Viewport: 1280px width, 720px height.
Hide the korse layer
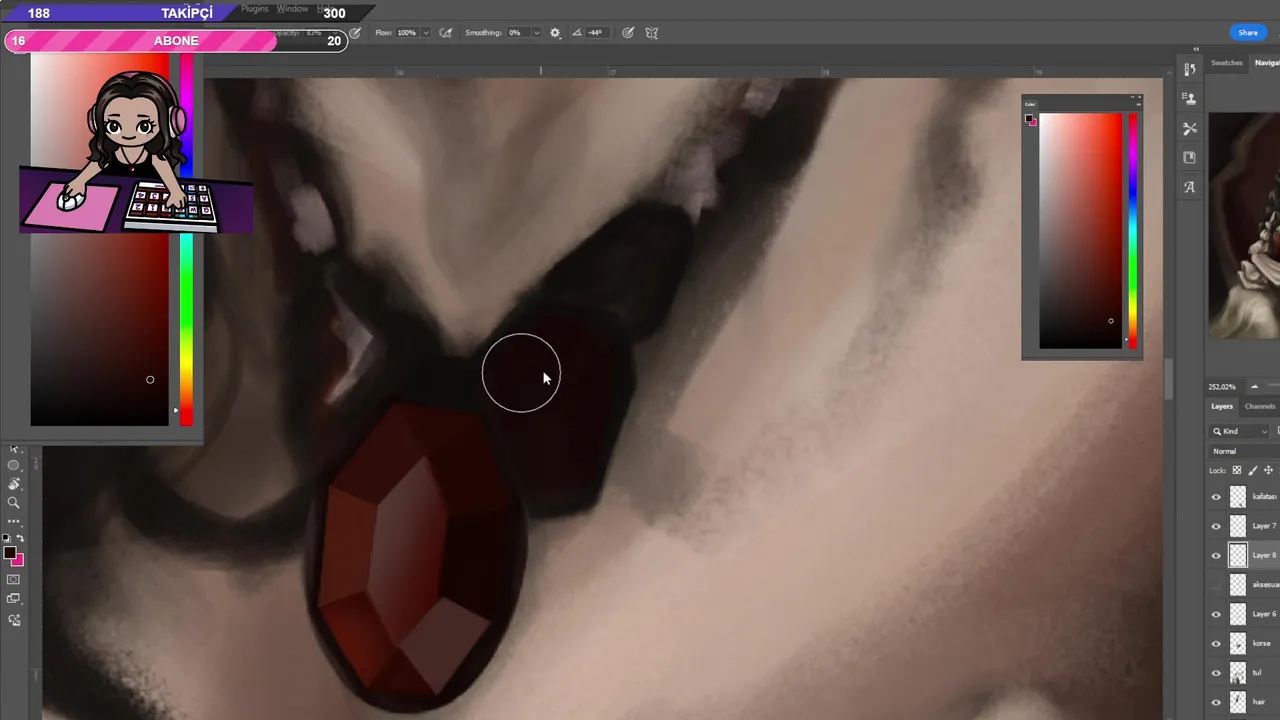point(1216,643)
